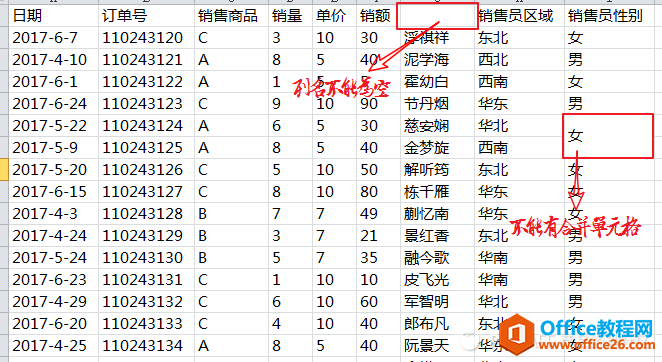Click the salesperson cell 霍幼白
662x362 pixels.
click(437, 82)
